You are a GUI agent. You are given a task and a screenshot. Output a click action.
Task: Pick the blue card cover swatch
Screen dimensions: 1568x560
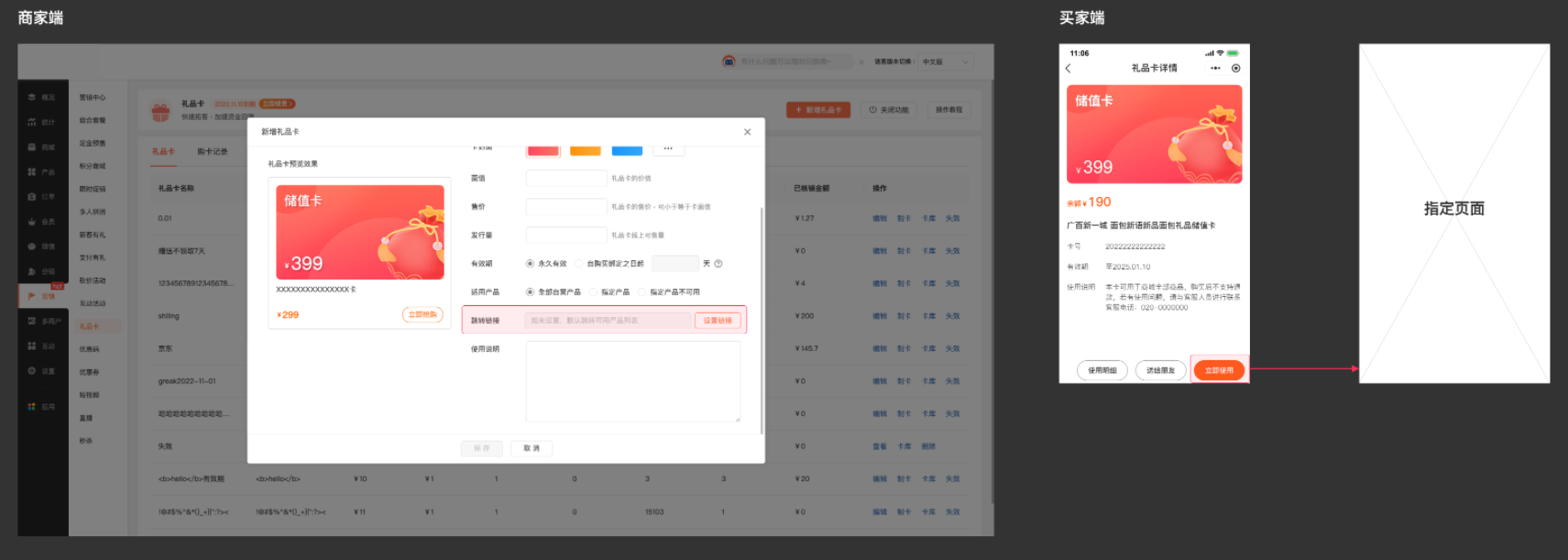point(627,150)
